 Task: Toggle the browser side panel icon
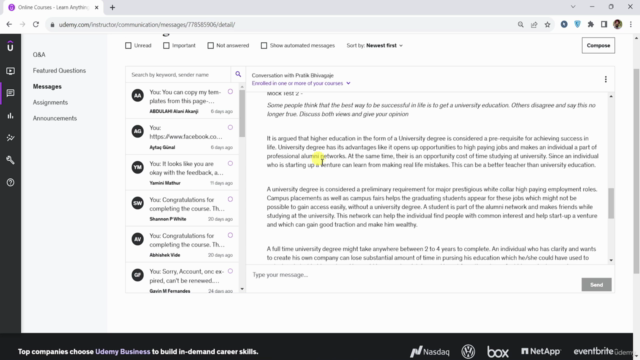(604, 24)
